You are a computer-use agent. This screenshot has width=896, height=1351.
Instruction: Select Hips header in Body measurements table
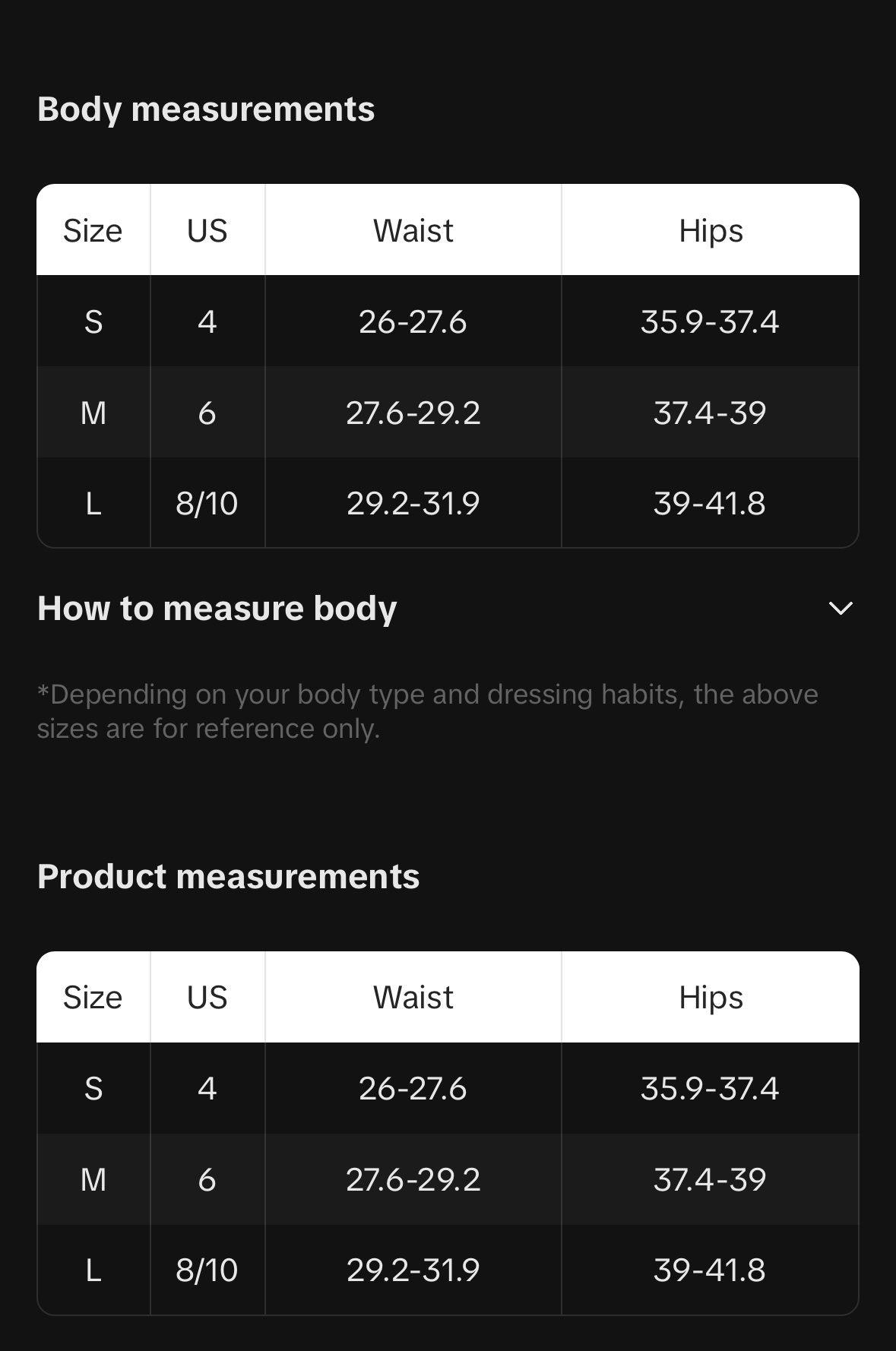point(710,230)
